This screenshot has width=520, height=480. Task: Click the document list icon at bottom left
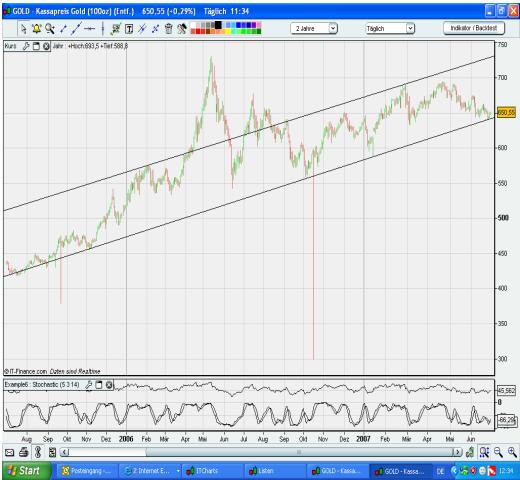point(52,453)
